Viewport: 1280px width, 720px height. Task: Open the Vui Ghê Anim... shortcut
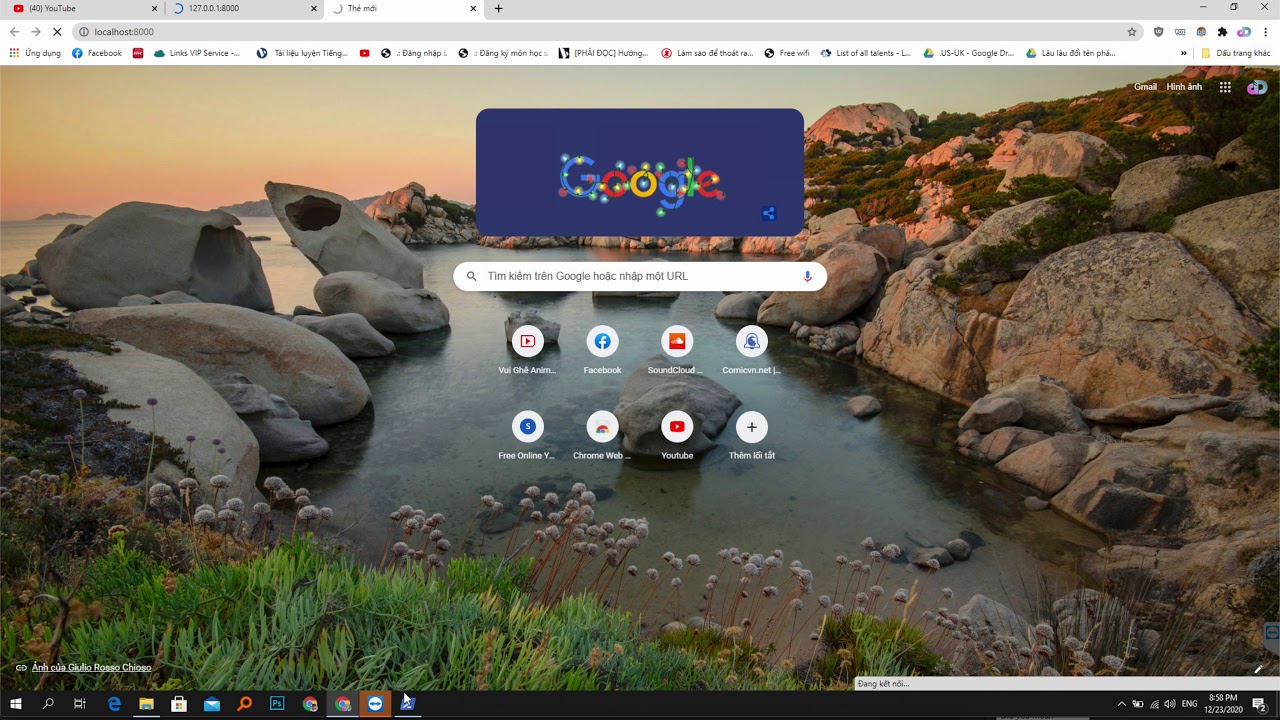pos(527,351)
